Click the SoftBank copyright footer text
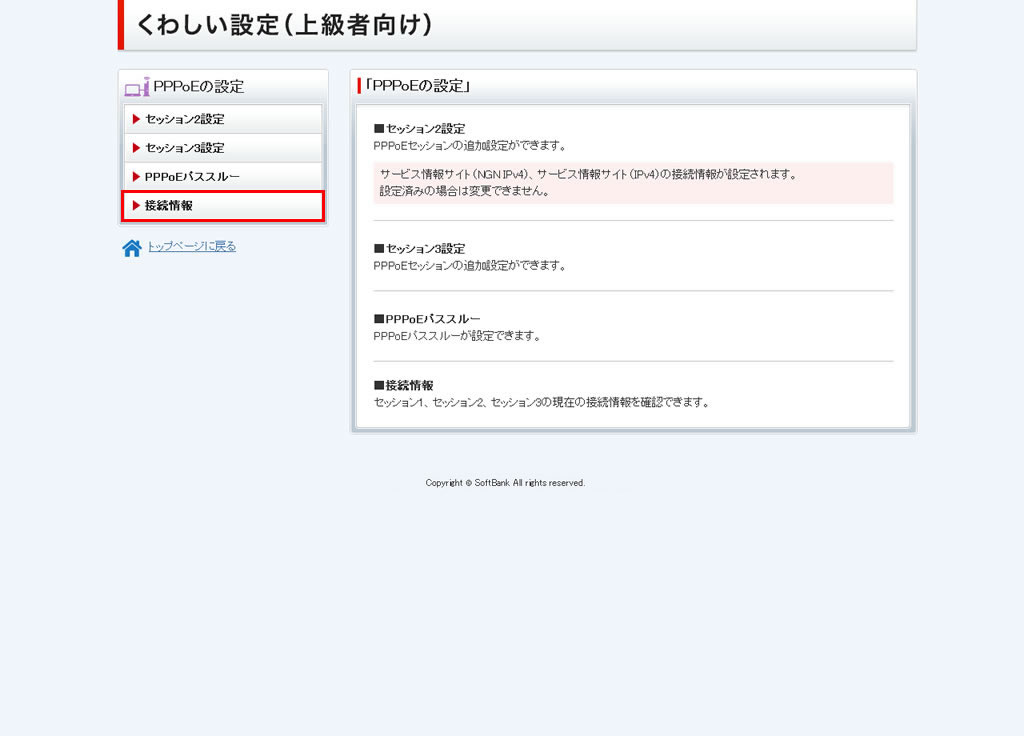1024x736 pixels. 505,483
